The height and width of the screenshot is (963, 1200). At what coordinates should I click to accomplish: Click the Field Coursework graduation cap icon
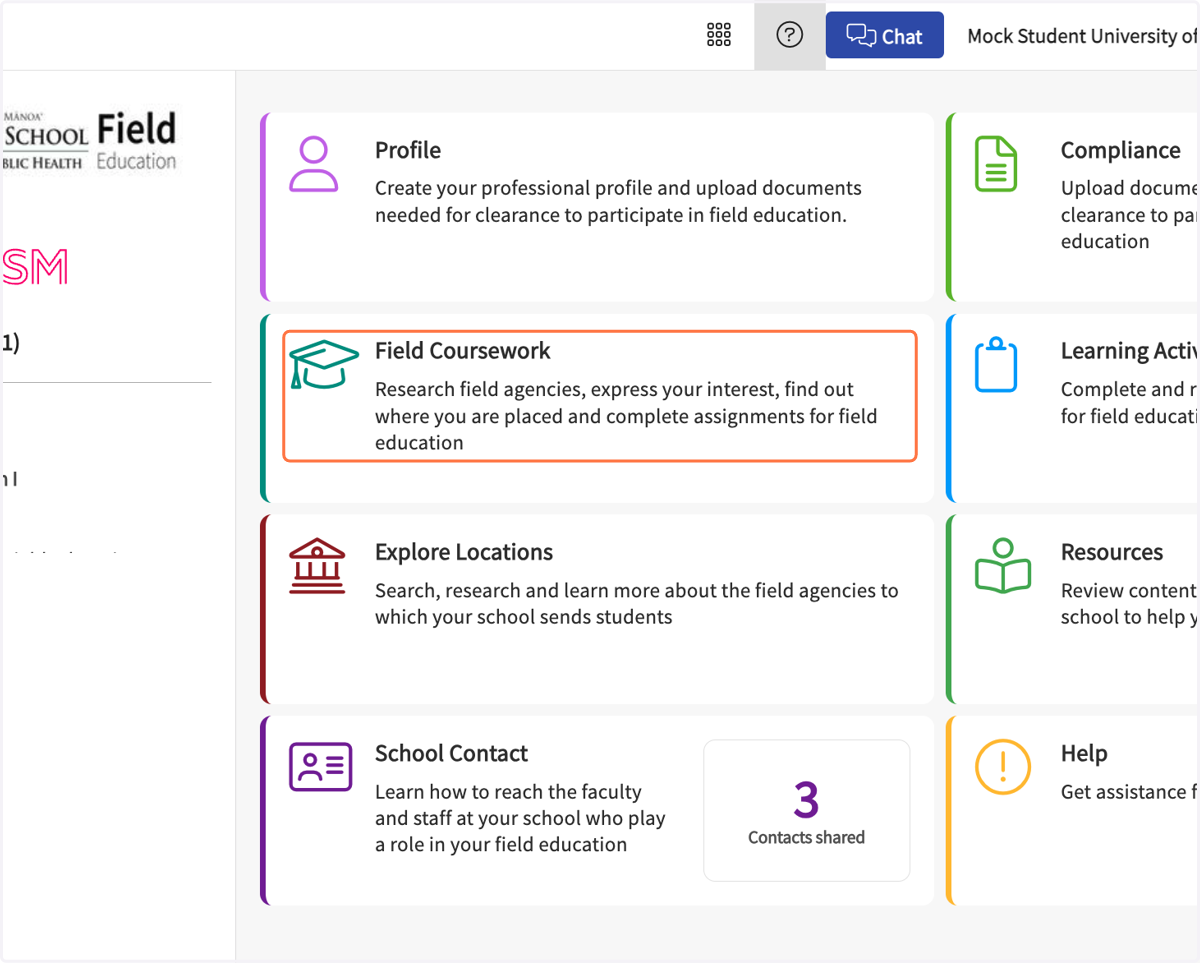tap(323, 364)
